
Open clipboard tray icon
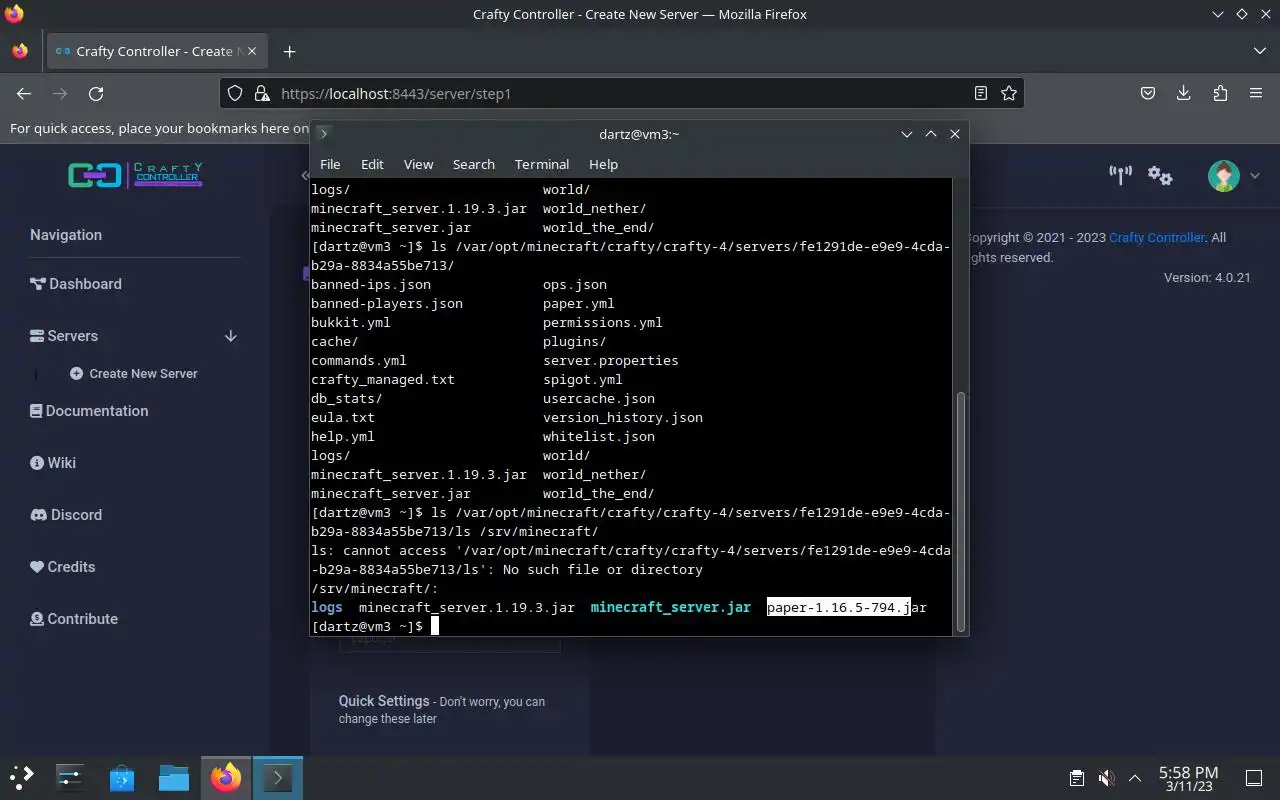pyautogui.click(x=1077, y=777)
